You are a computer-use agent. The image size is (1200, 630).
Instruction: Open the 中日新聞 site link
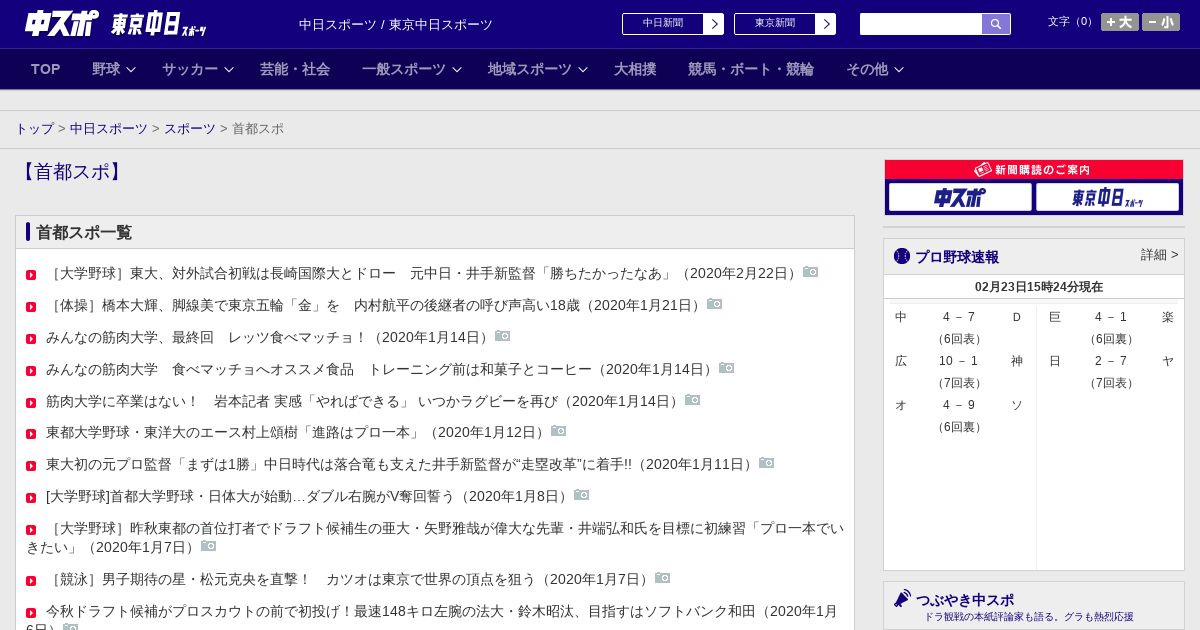[x=663, y=24]
